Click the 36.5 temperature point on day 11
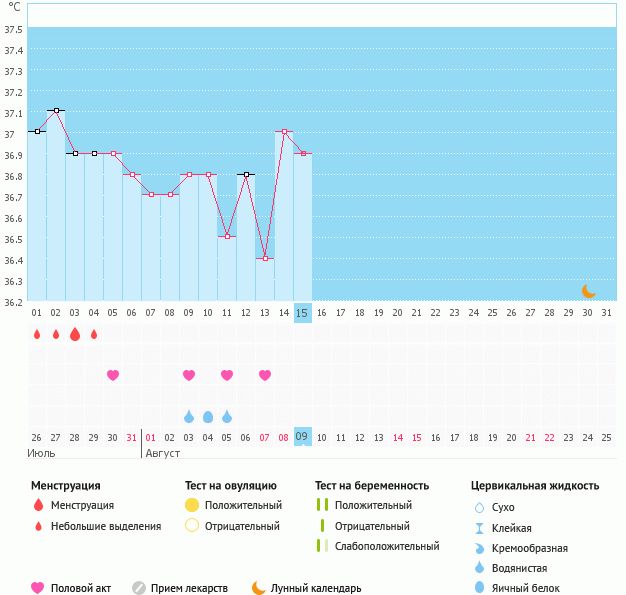Image resolution: width=626 pixels, height=595 pixels. [227, 237]
